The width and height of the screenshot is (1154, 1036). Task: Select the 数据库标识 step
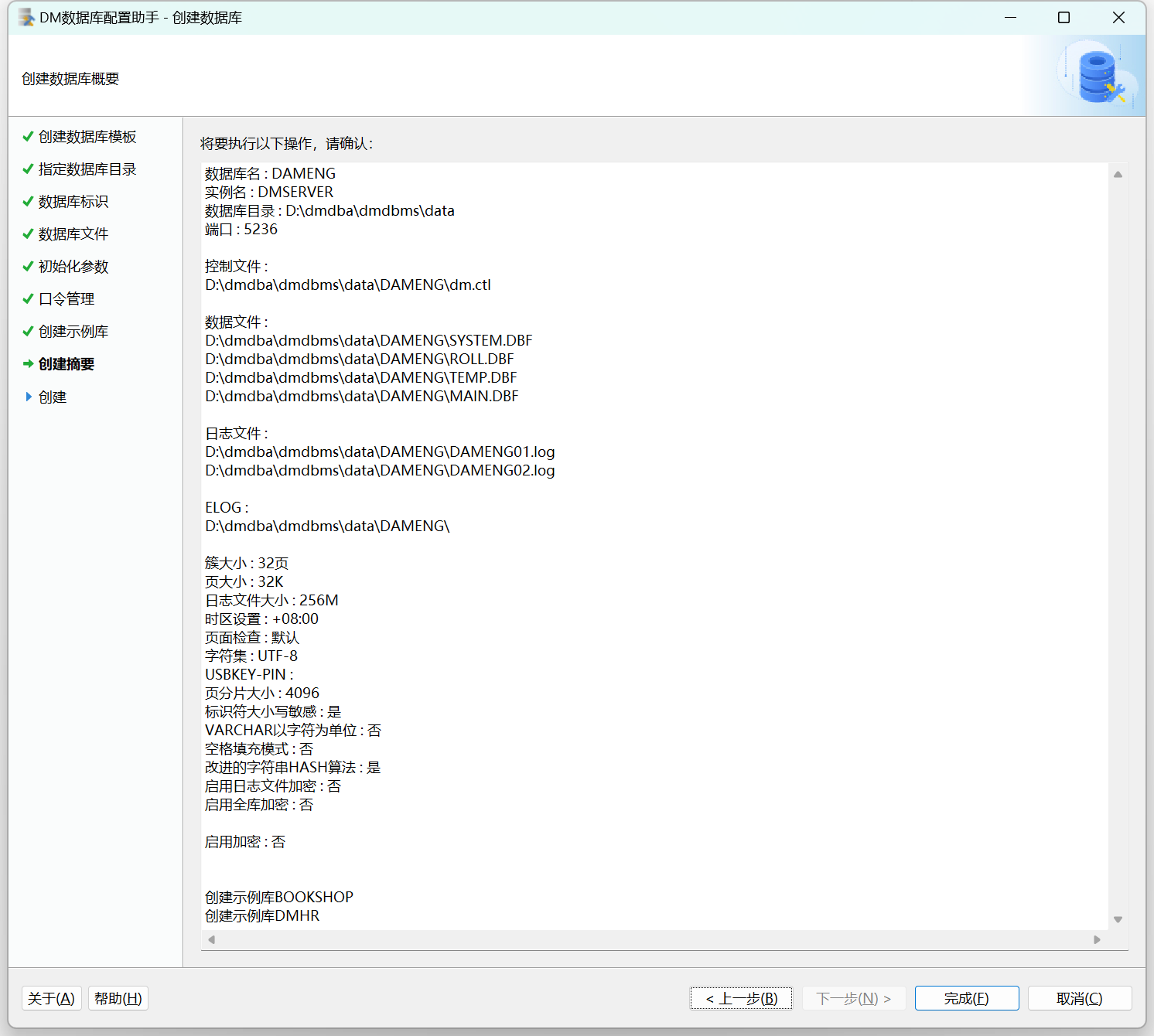[73, 202]
